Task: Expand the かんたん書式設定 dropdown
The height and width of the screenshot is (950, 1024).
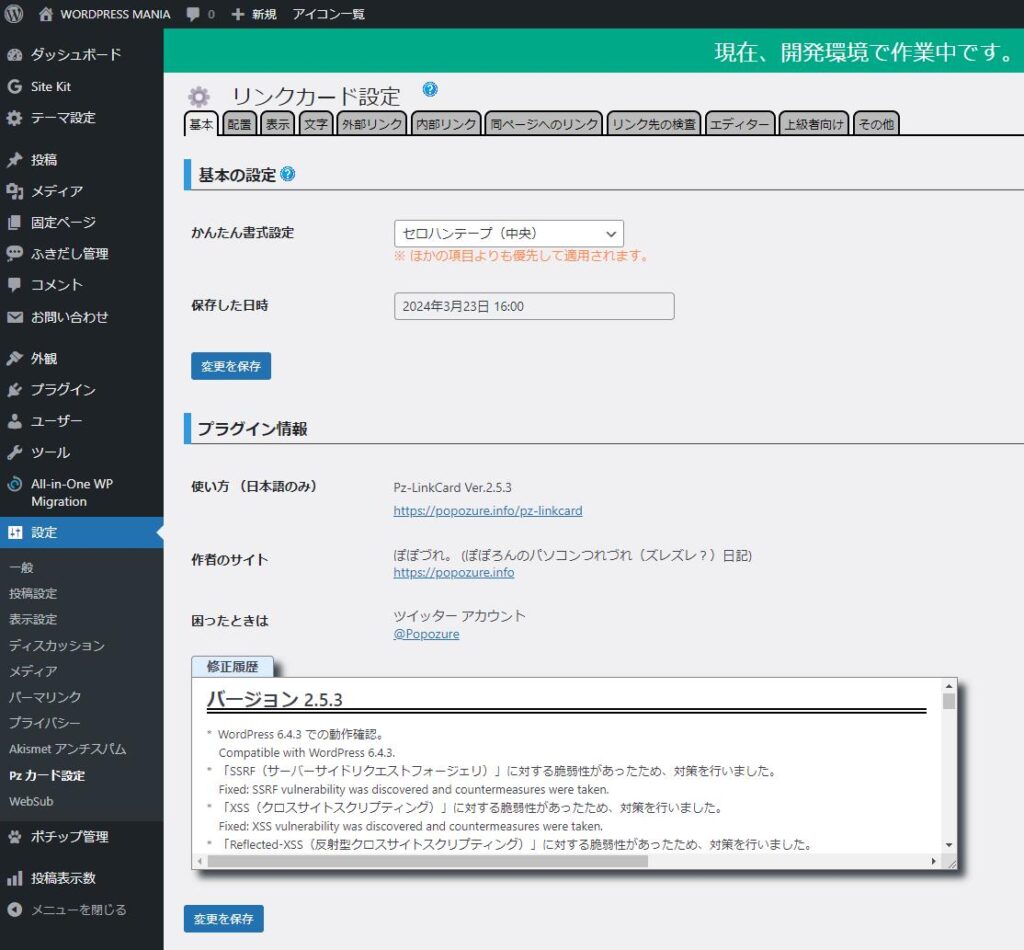Action: [508, 233]
